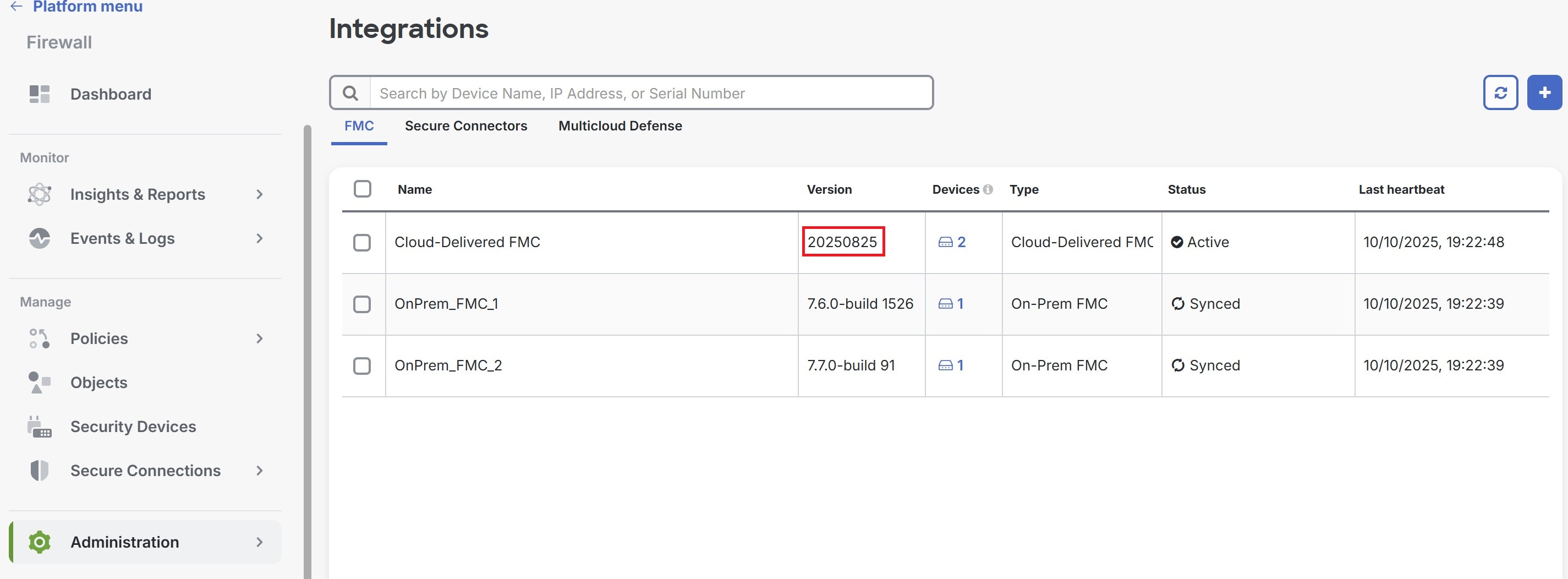Open Security Devices icon in sidebar
Screen dimensions: 1568x579
pyautogui.click(x=40, y=427)
